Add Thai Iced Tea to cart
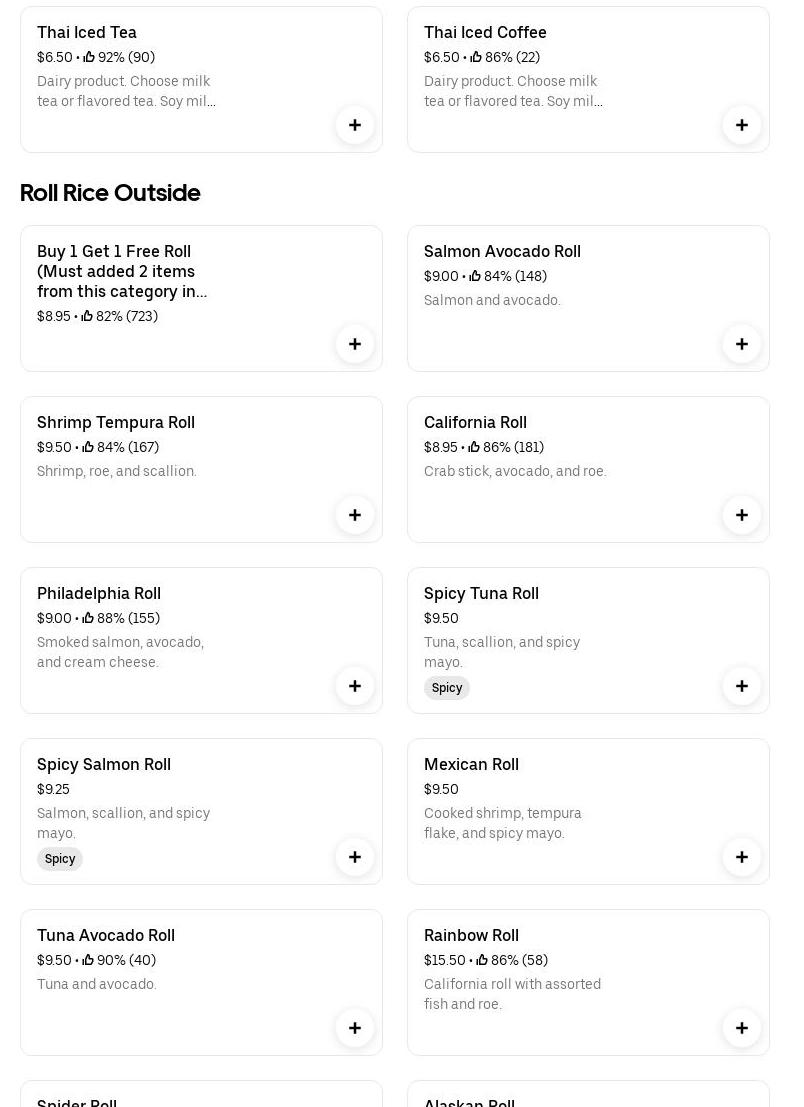 (355, 125)
